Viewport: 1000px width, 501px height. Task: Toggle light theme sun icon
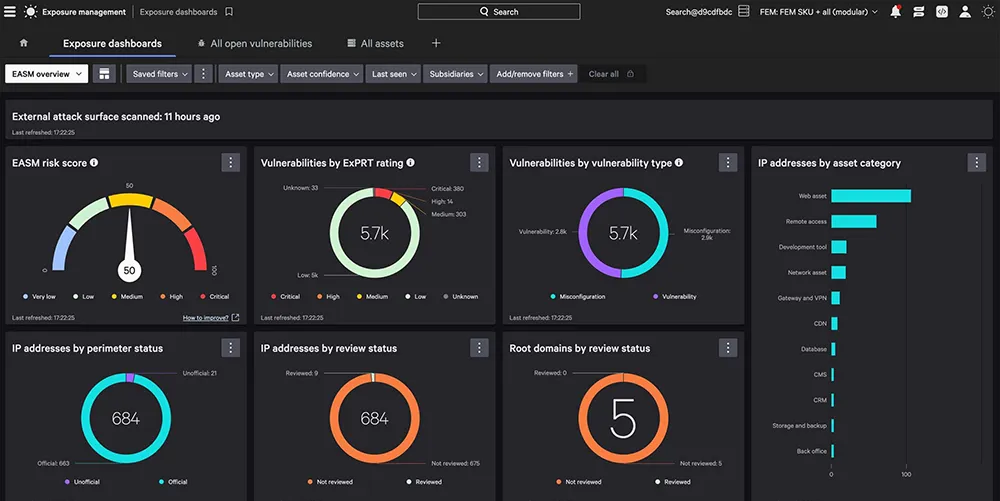pos(989,11)
